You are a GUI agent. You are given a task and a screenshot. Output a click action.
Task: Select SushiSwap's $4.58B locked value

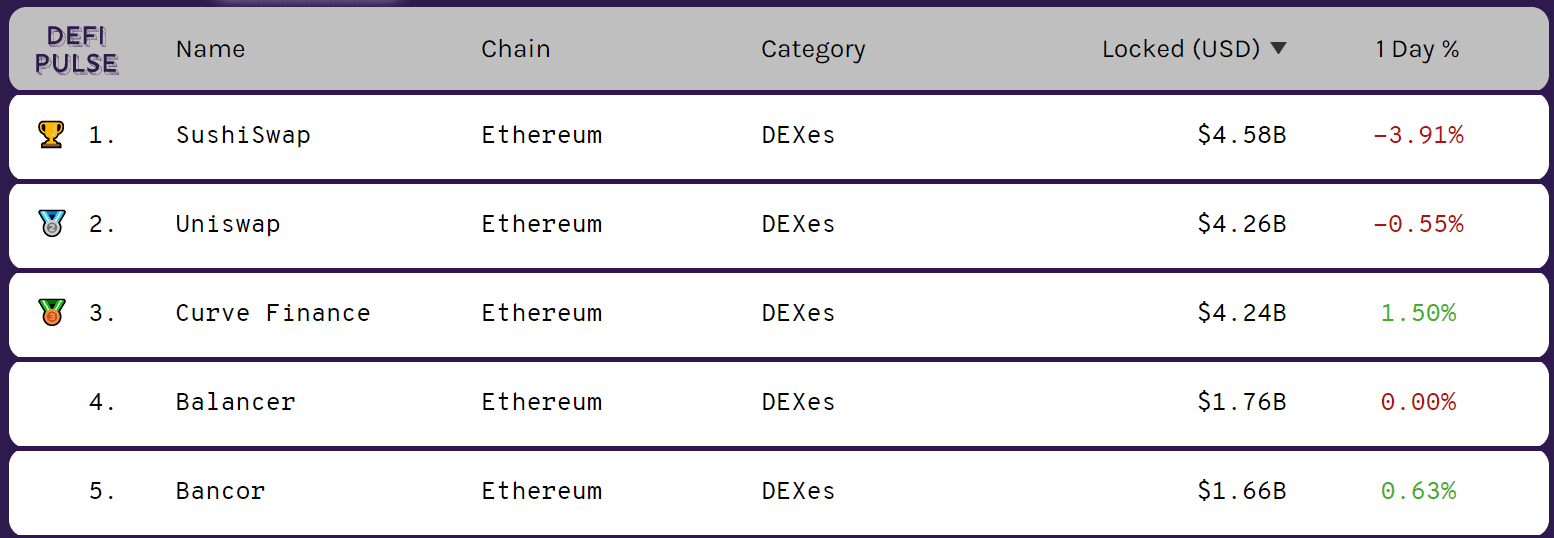[1242, 135]
